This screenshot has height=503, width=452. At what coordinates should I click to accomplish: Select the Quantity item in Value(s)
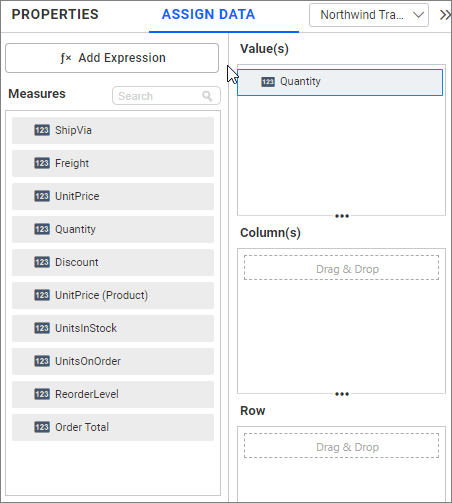pyautogui.click(x=340, y=82)
